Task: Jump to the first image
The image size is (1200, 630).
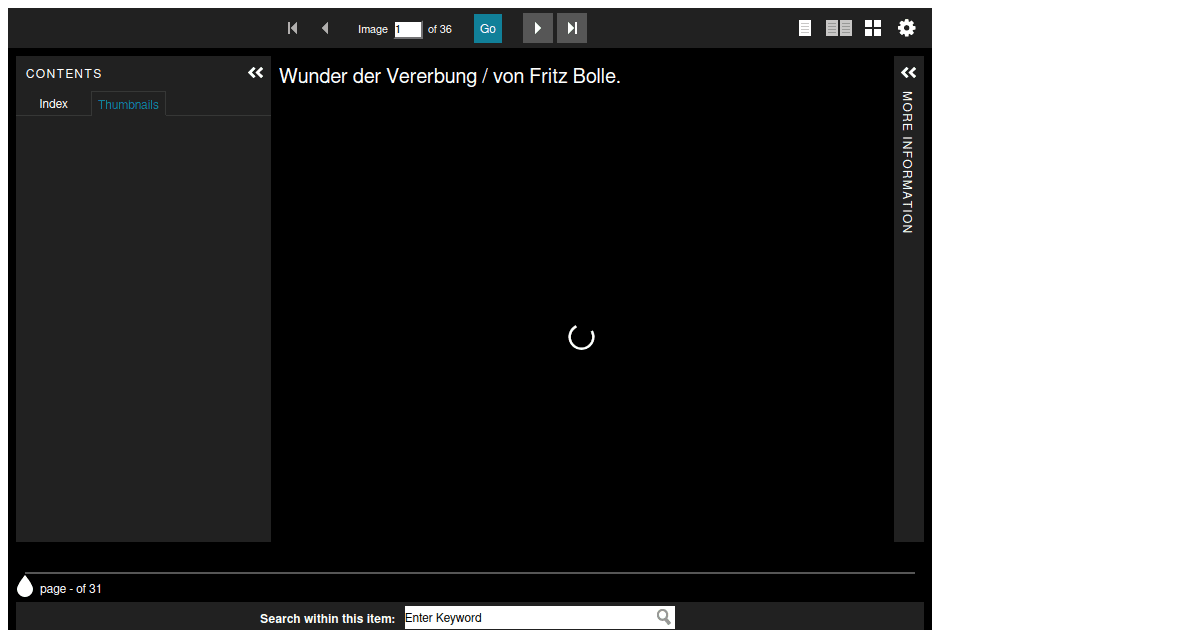Action: pos(292,28)
